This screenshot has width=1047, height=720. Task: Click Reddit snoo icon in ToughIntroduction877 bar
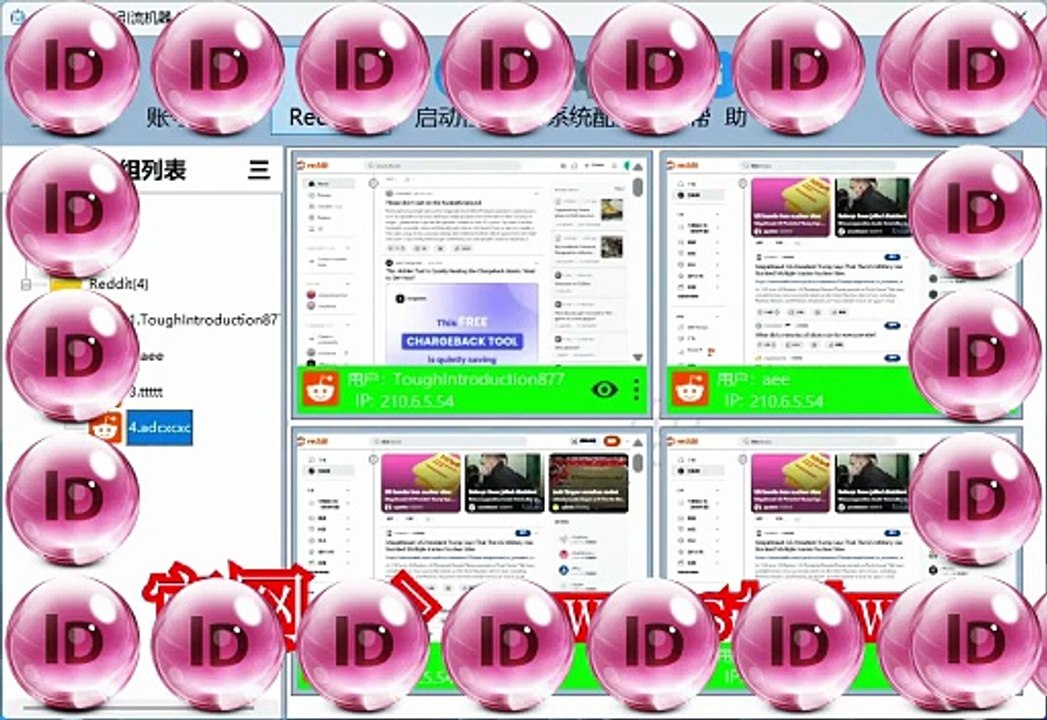click(x=321, y=390)
